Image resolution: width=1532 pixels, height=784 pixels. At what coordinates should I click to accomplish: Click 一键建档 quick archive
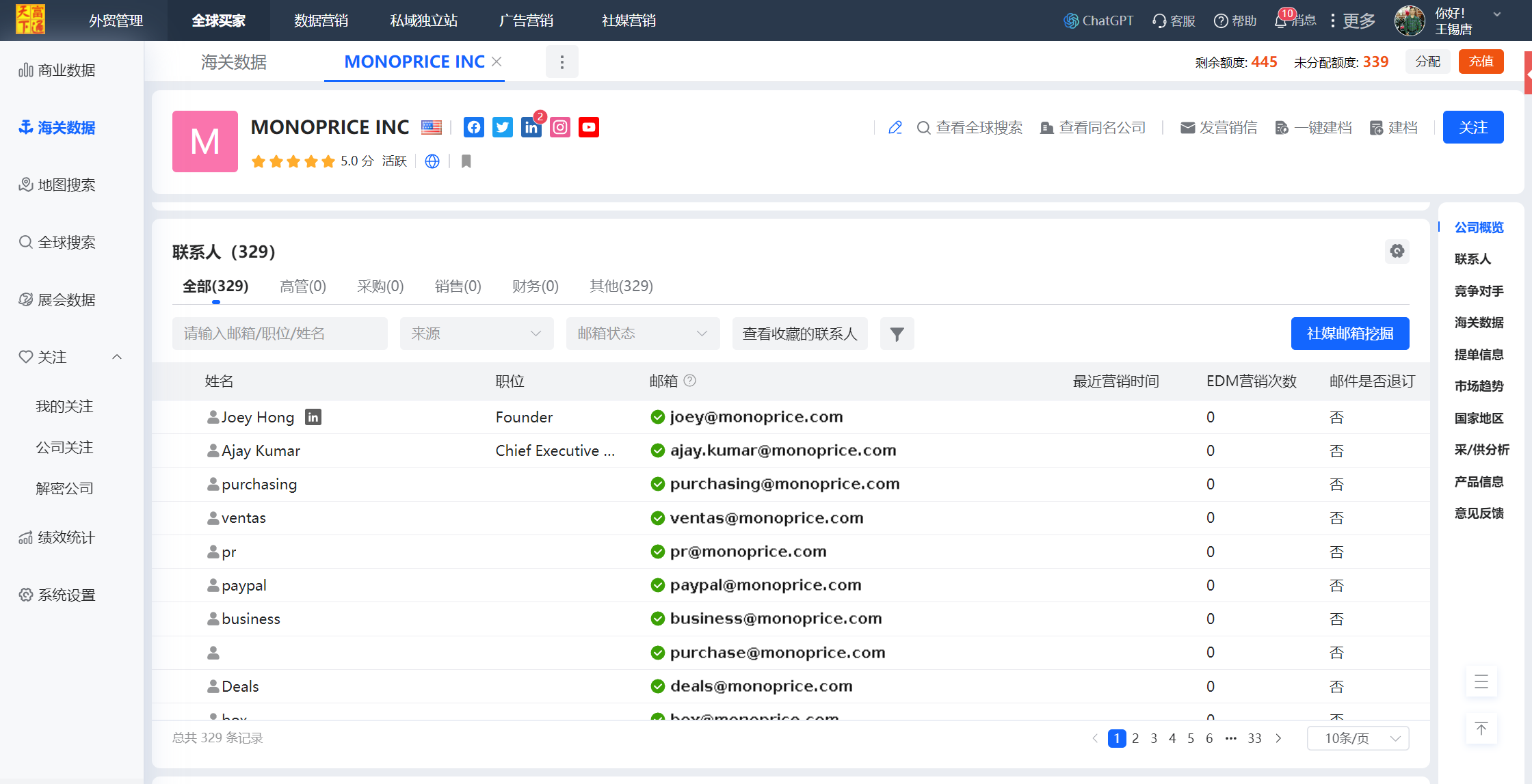(1313, 128)
